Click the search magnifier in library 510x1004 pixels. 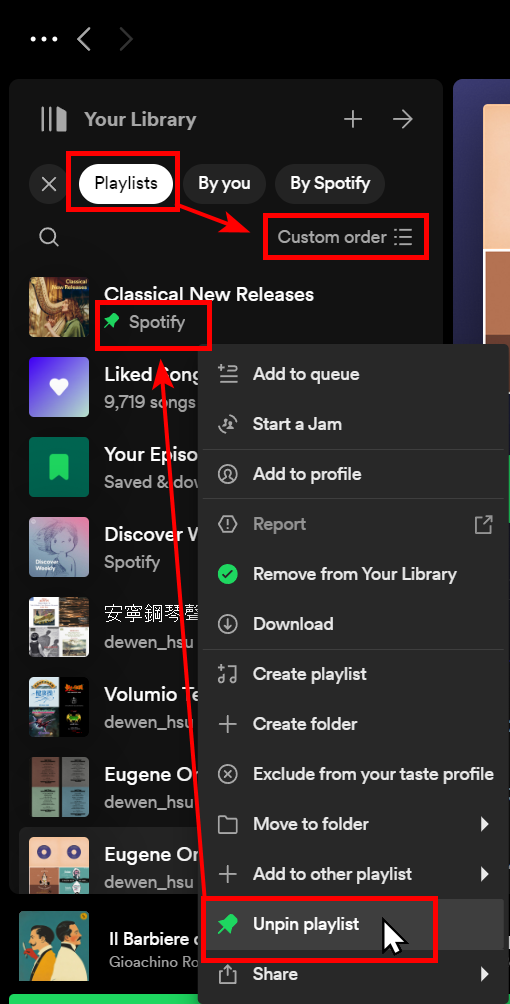(49, 237)
